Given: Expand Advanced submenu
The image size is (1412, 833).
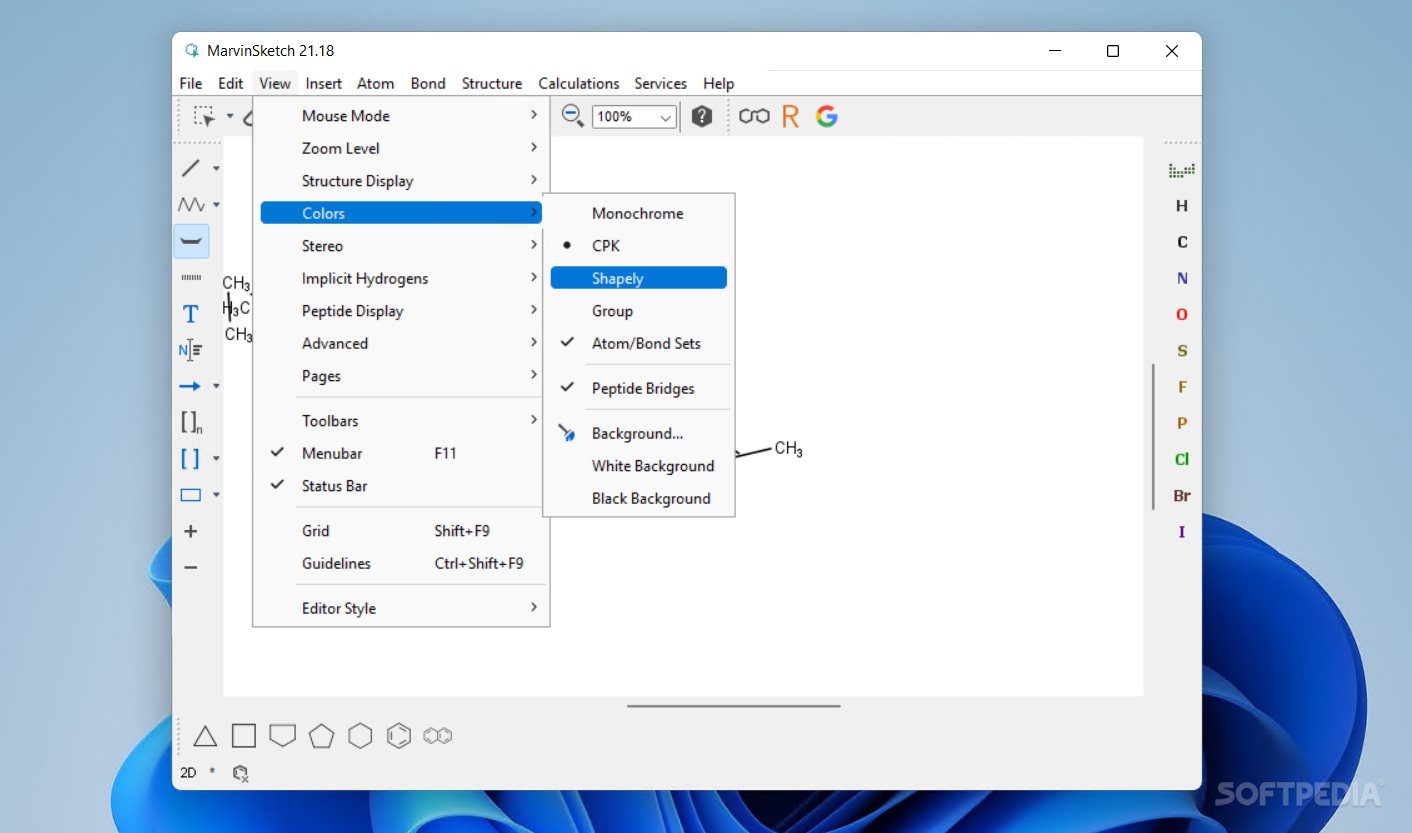Looking at the screenshot, I should (401, 343).
